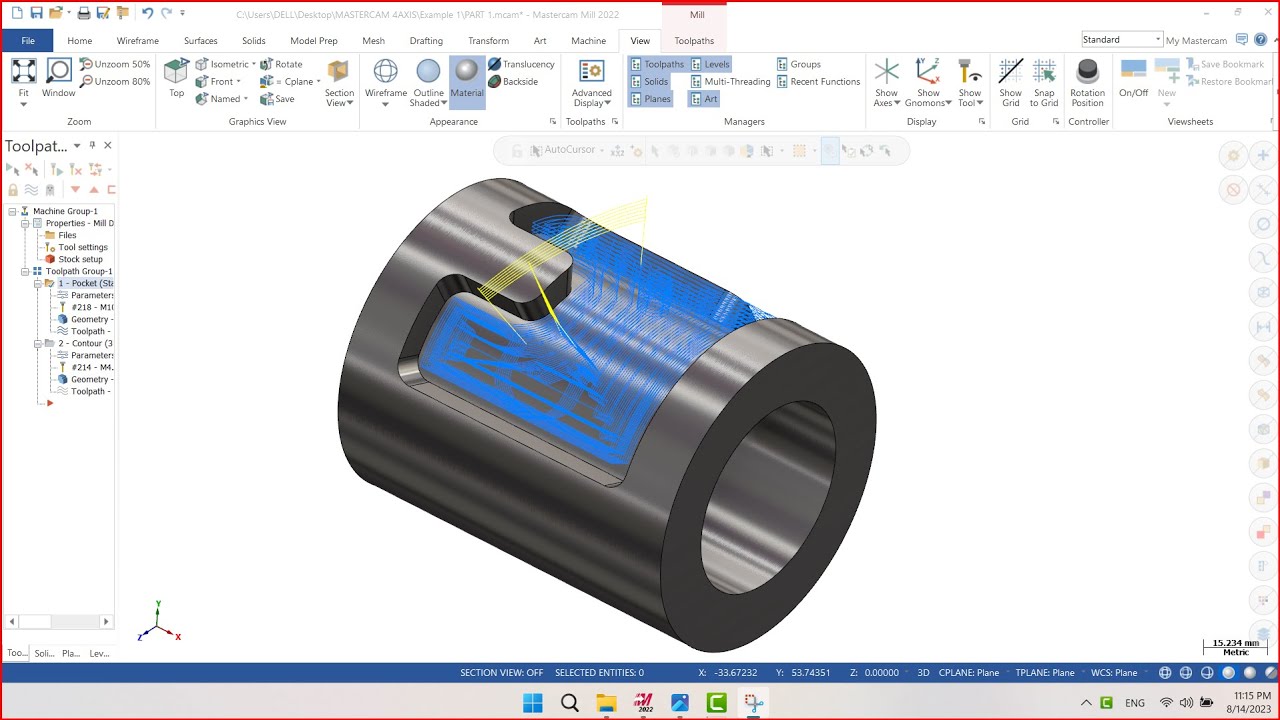Click Unzoom 80% button

[115, 81]
